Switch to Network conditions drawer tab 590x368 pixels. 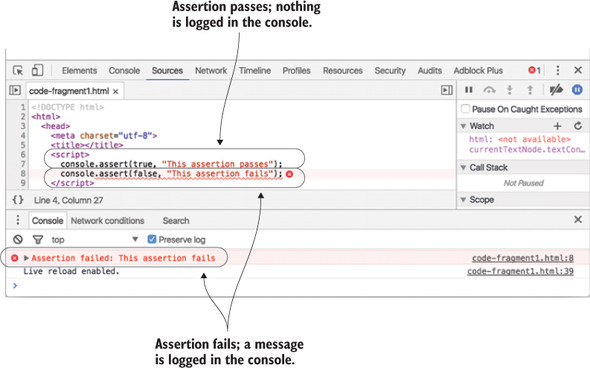(107, 220)
